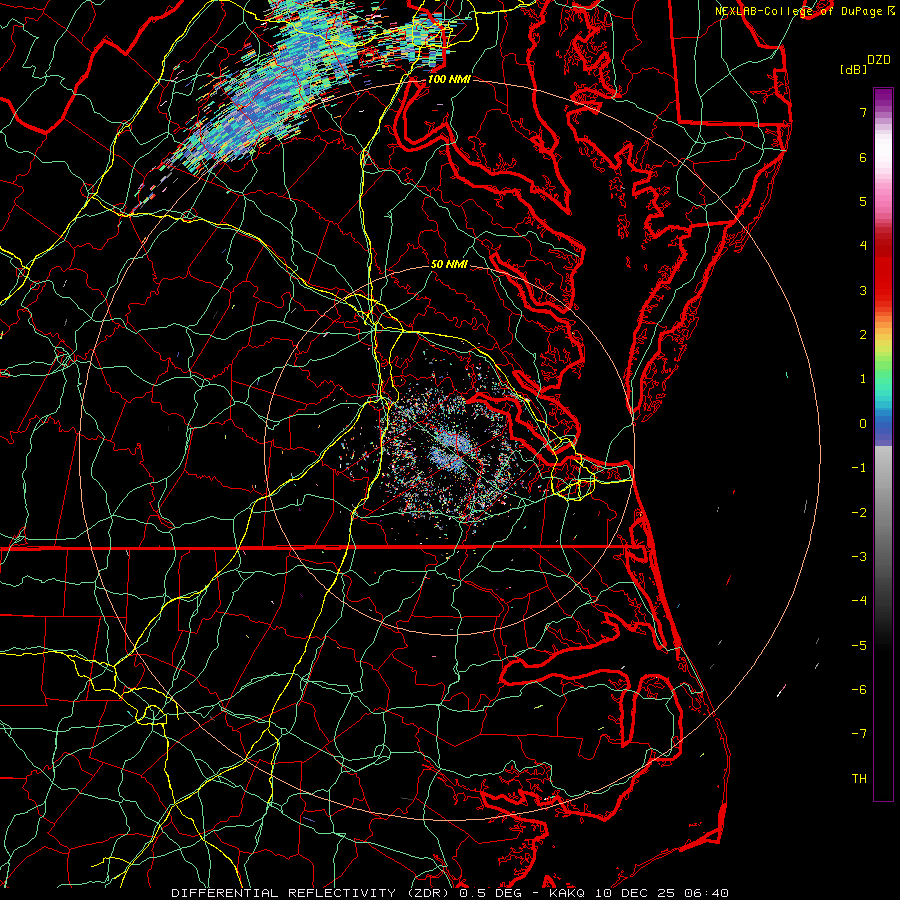Image resolution: width=900 pixels, height=900 pixels.
Task: Click the -6 dB legend tick label
Action: 859,690
